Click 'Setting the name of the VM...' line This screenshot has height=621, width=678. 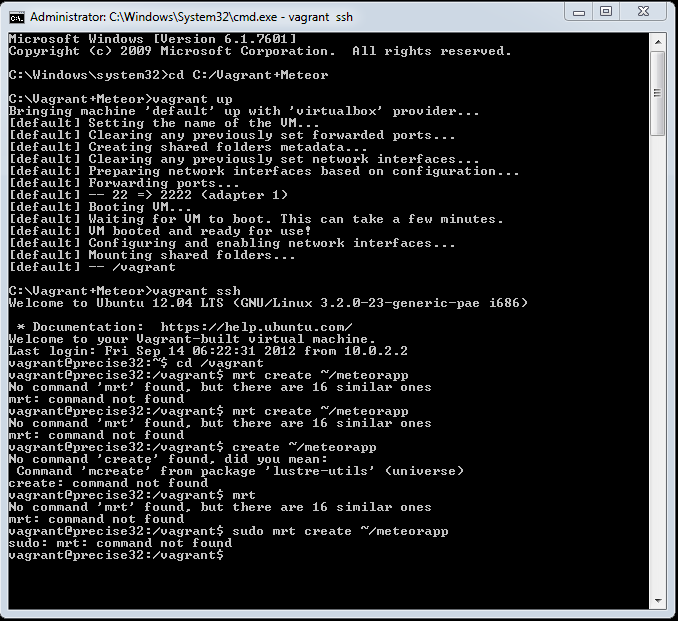pyautogui.click(x=164, y=123)
